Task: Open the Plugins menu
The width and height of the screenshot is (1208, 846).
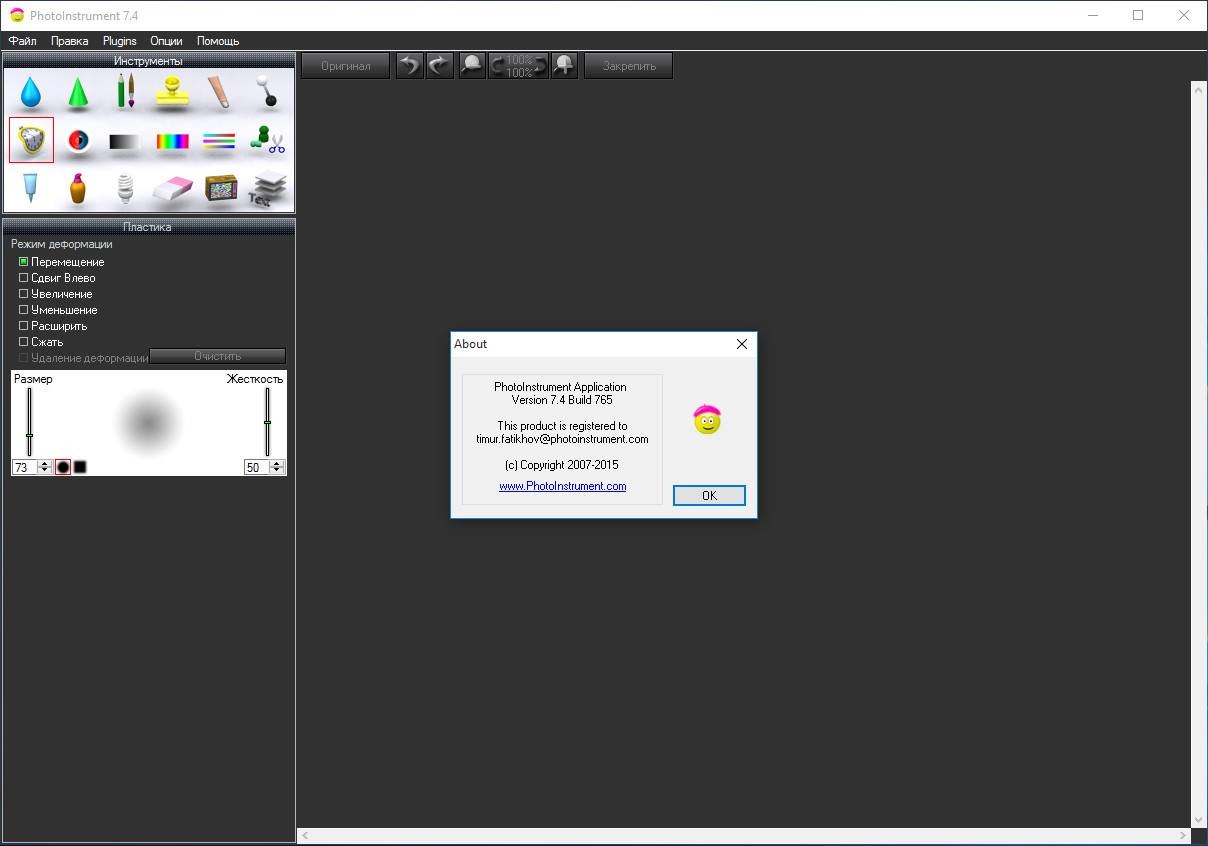Action: [x=120, y=41]
